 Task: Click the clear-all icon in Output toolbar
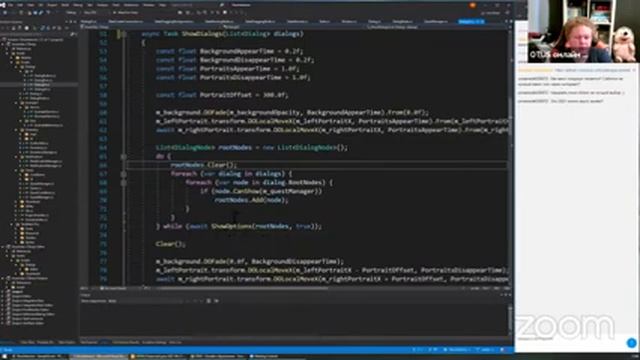(x=209, y=301)
